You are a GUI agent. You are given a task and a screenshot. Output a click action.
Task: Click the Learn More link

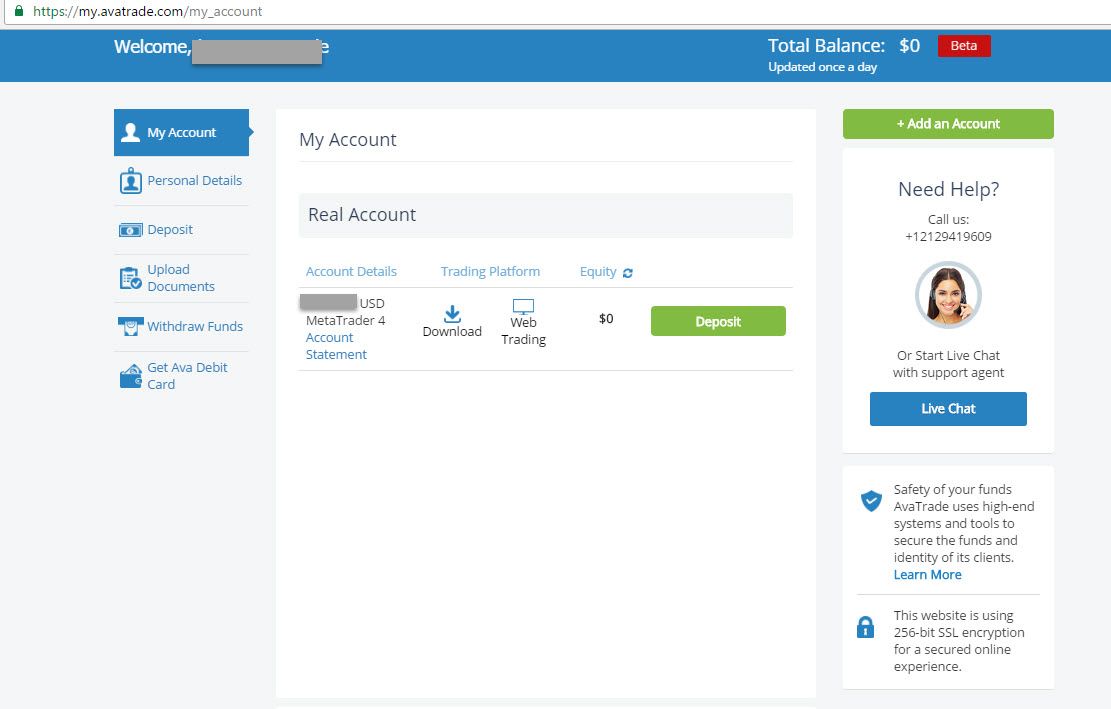coord(927,574)
